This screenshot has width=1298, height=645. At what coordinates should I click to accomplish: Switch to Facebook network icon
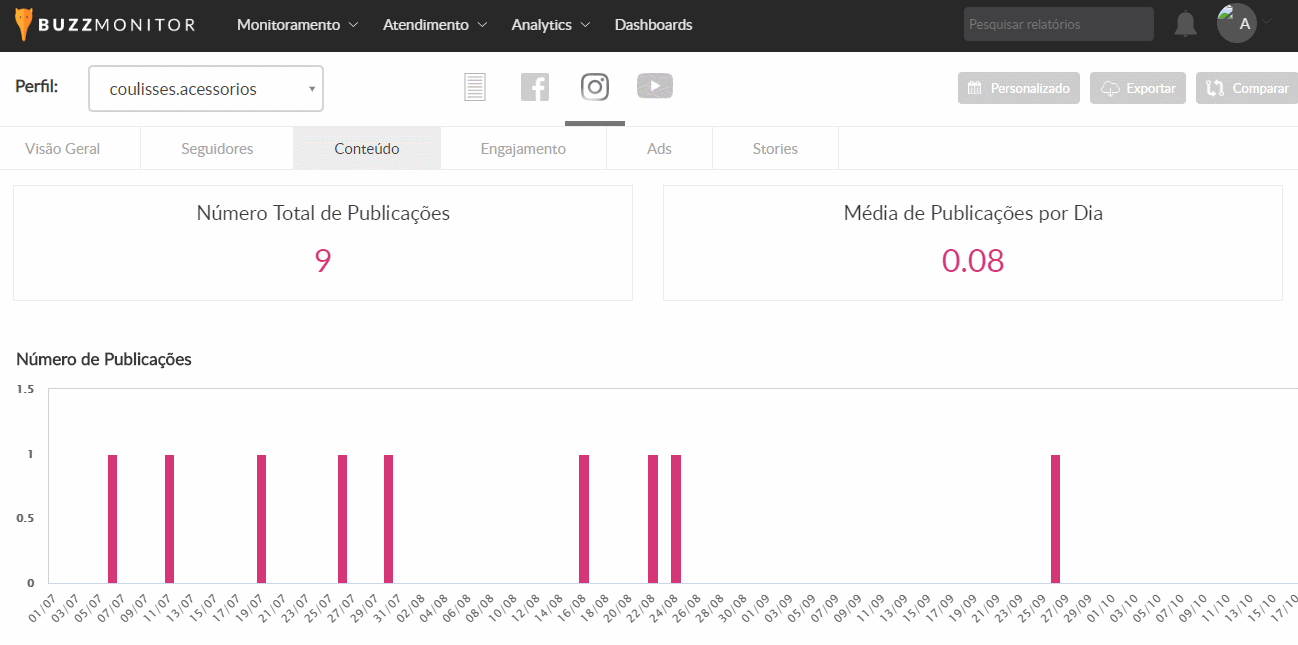[x=535, y=88]
